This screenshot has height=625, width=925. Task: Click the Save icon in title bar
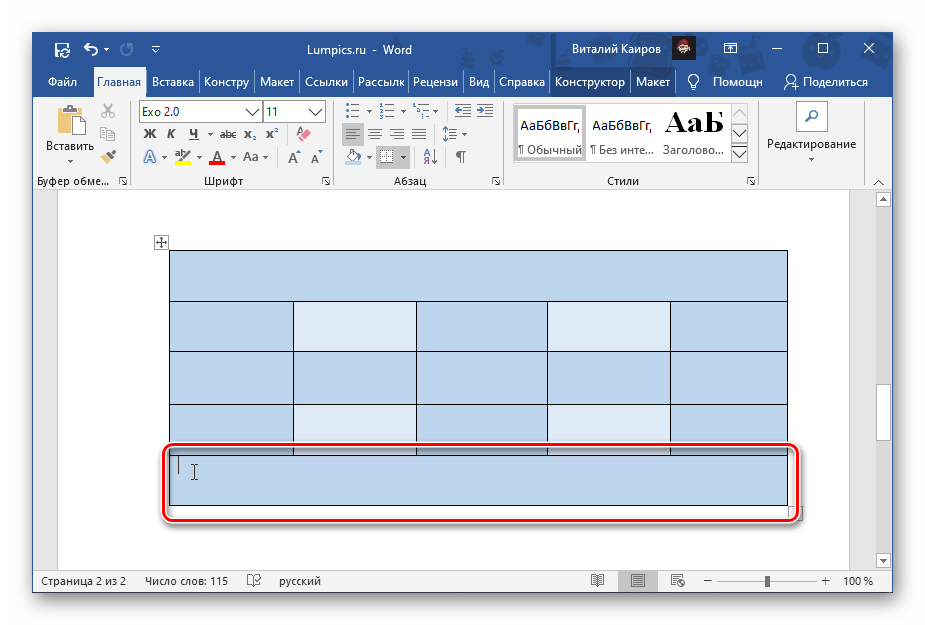[62, 50]
